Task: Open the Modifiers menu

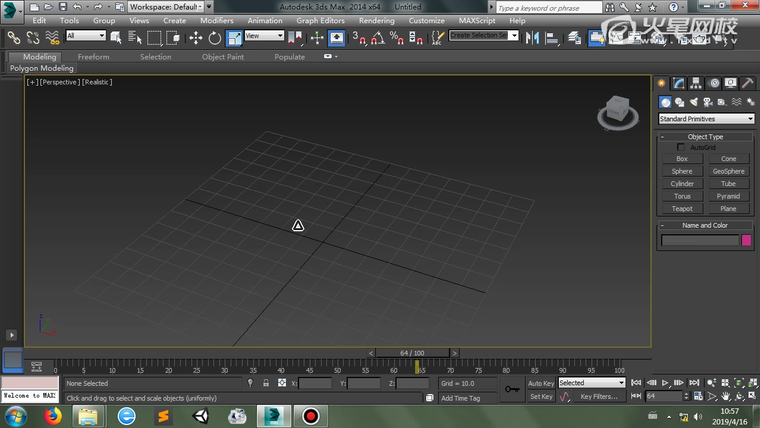Action: click(216, 20)
